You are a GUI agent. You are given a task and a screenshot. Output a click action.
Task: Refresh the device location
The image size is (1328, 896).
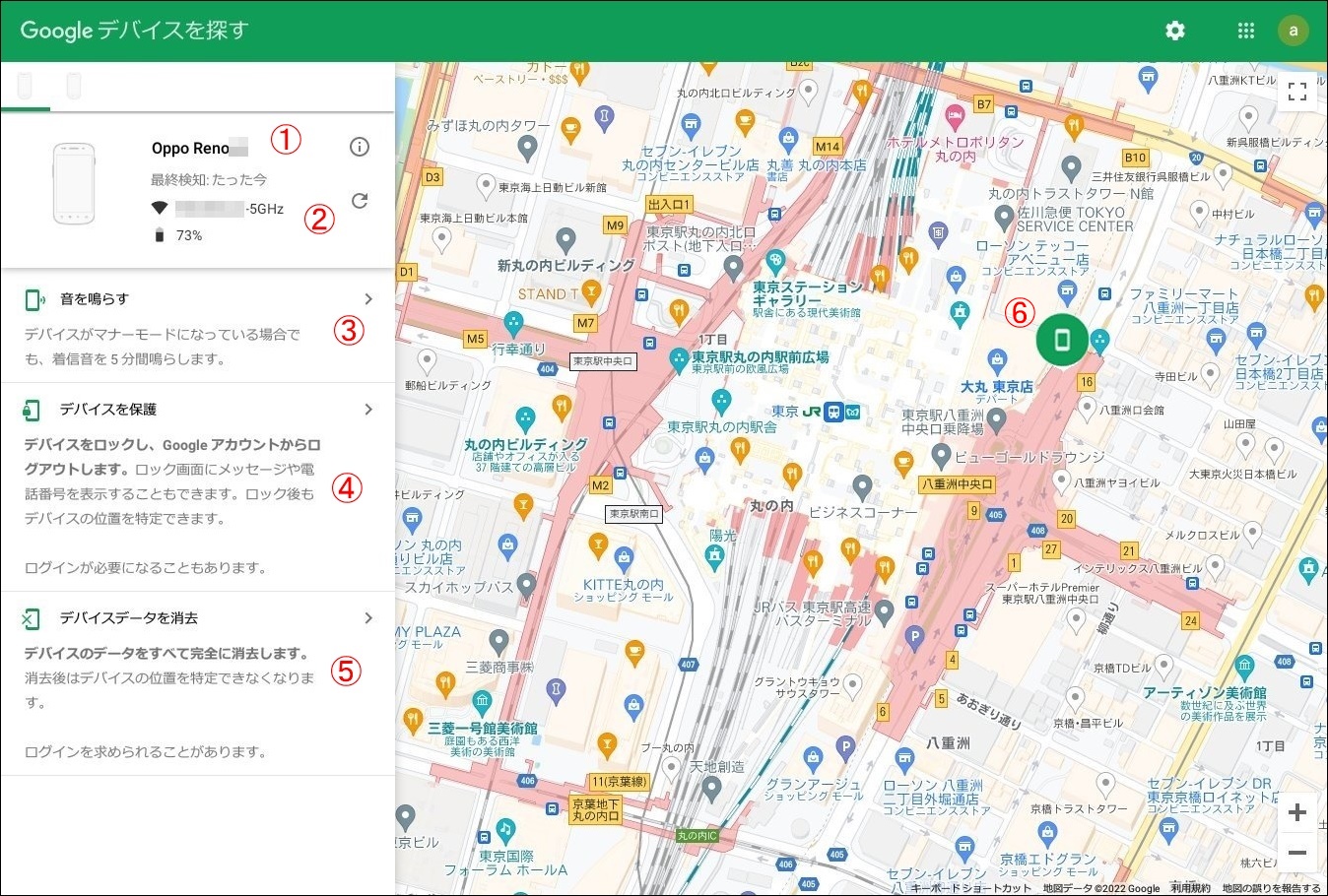360,201
